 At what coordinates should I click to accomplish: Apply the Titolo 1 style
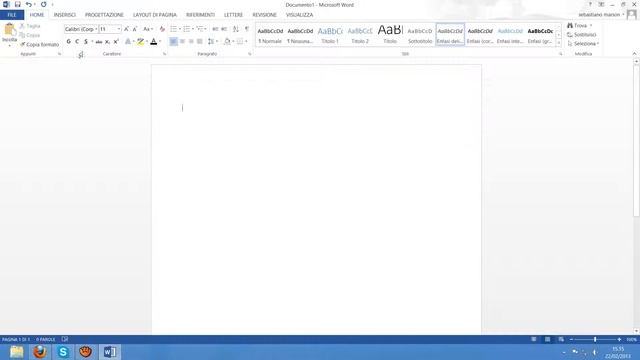point(330,35)
